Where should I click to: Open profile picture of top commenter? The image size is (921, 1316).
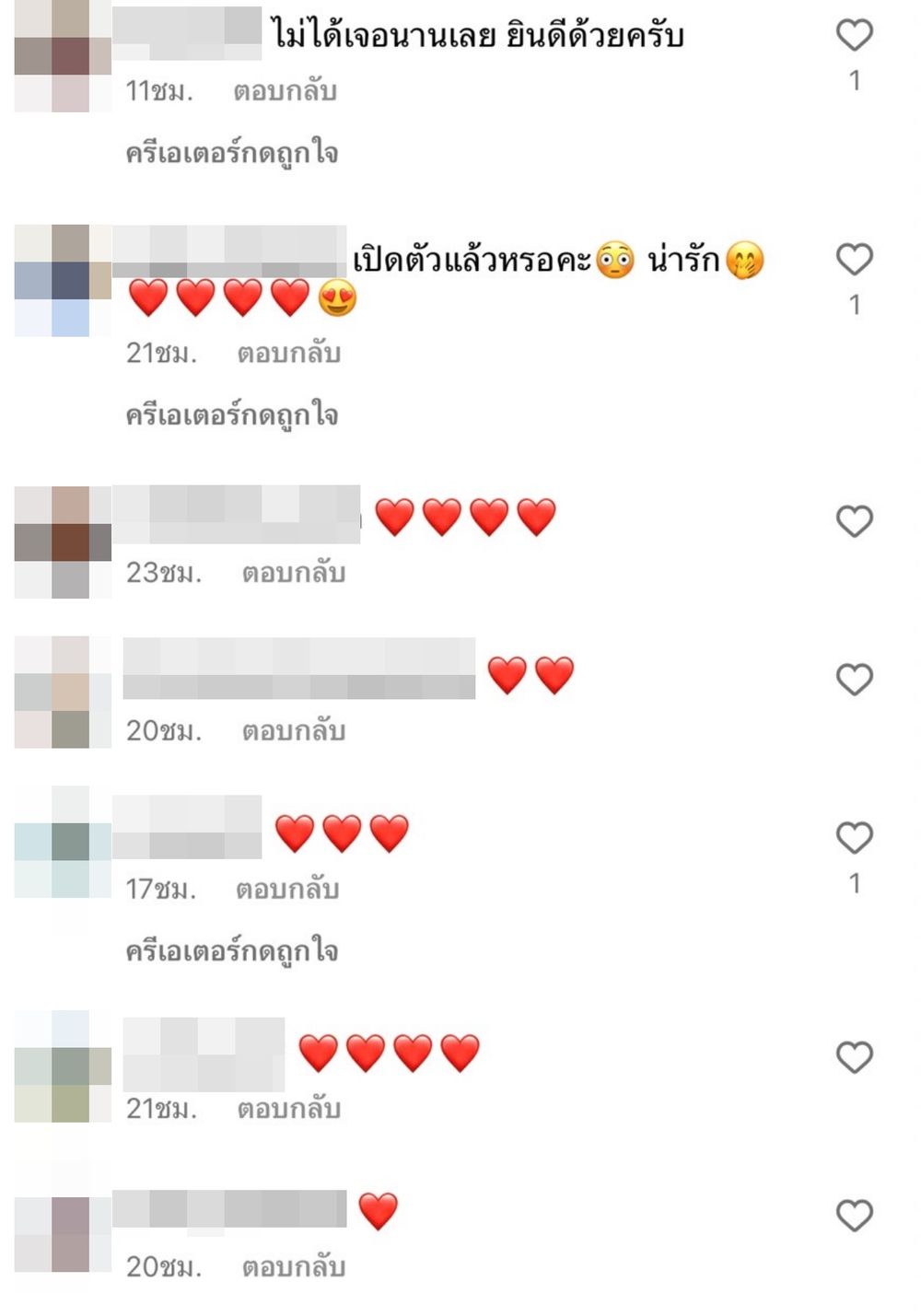[x=63, y=56]
